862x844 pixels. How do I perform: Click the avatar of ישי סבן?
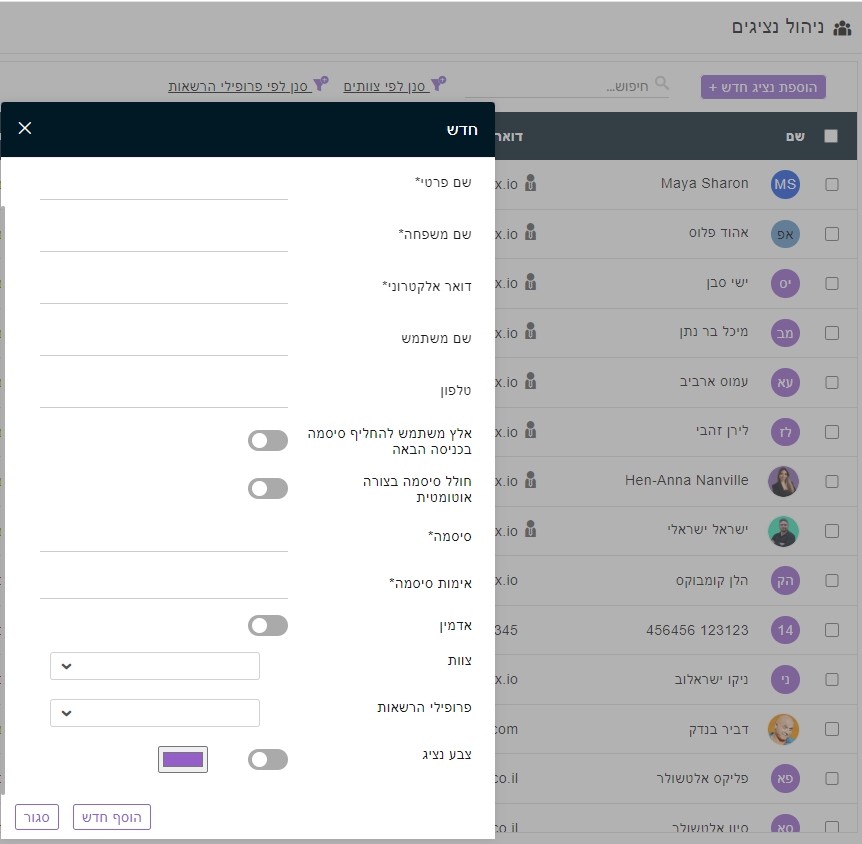(784, 283)
